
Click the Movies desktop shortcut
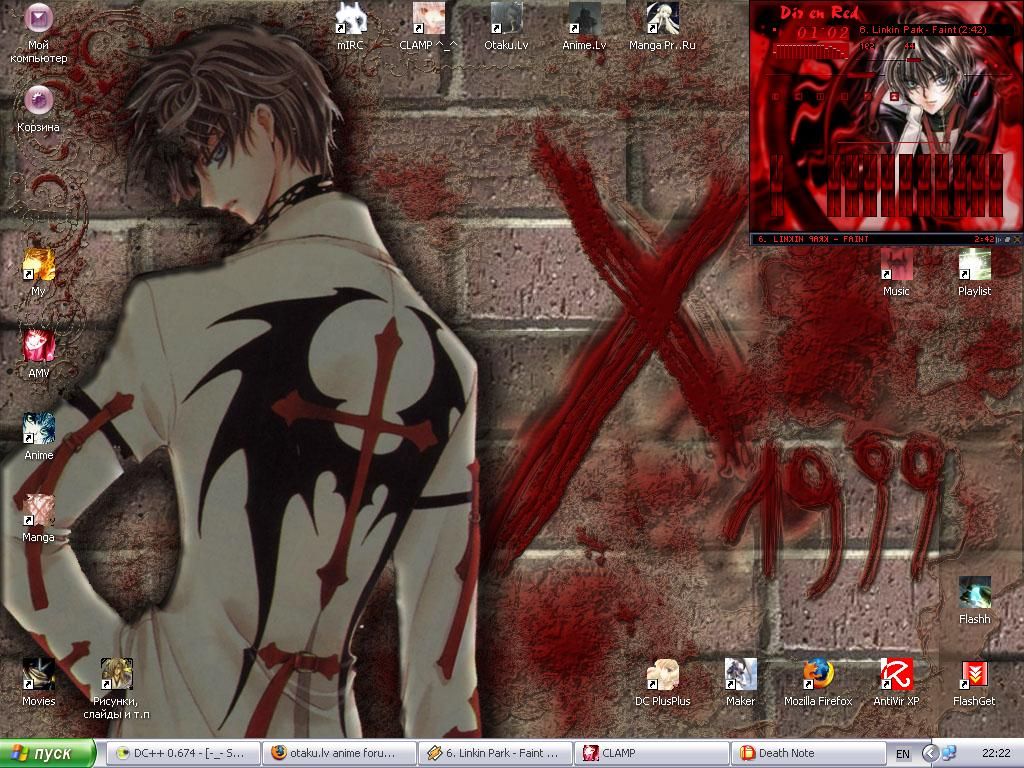[x=39, y=683]
